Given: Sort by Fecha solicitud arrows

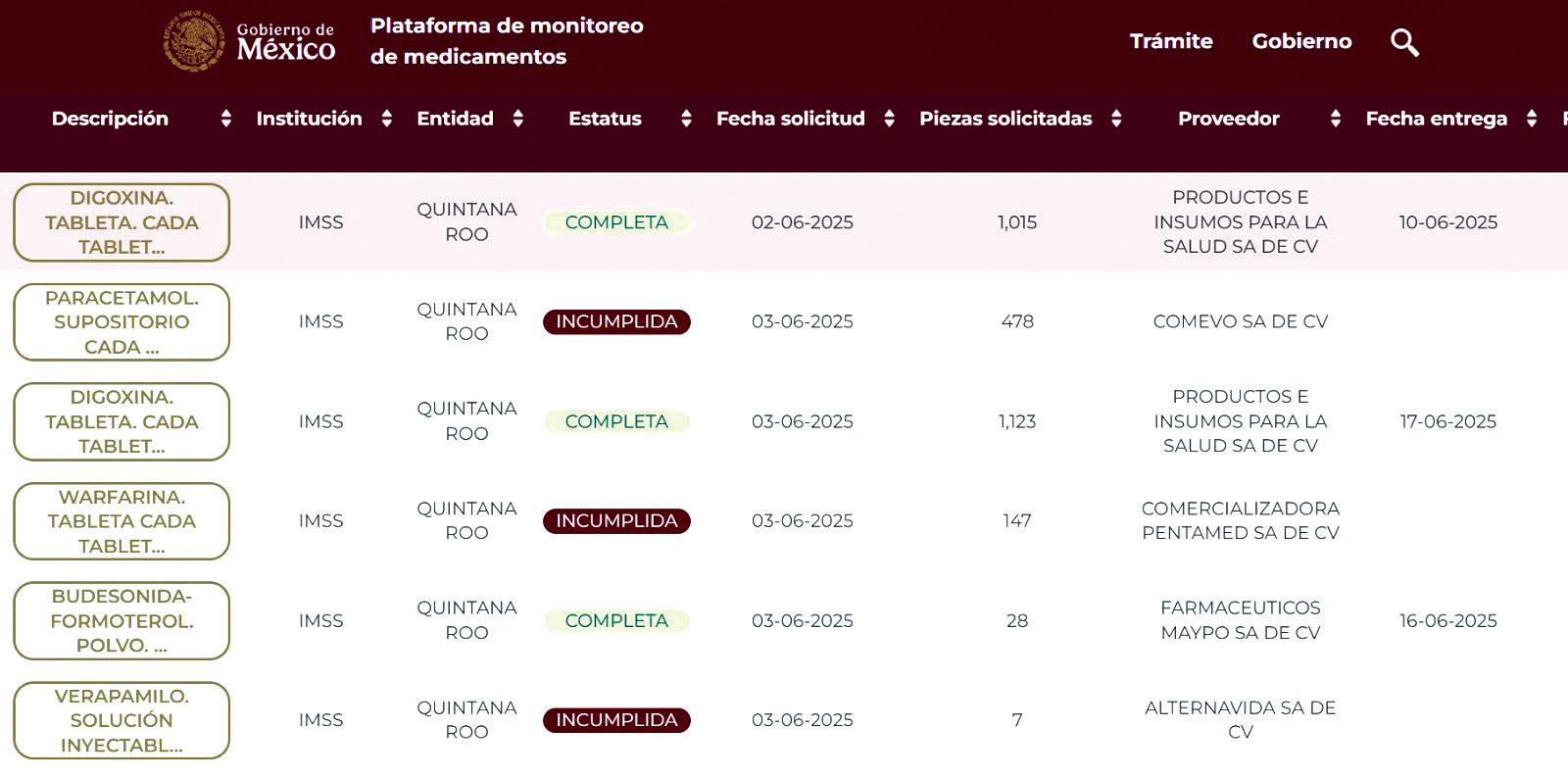Looking at the screenshot, I should [890, 119].
